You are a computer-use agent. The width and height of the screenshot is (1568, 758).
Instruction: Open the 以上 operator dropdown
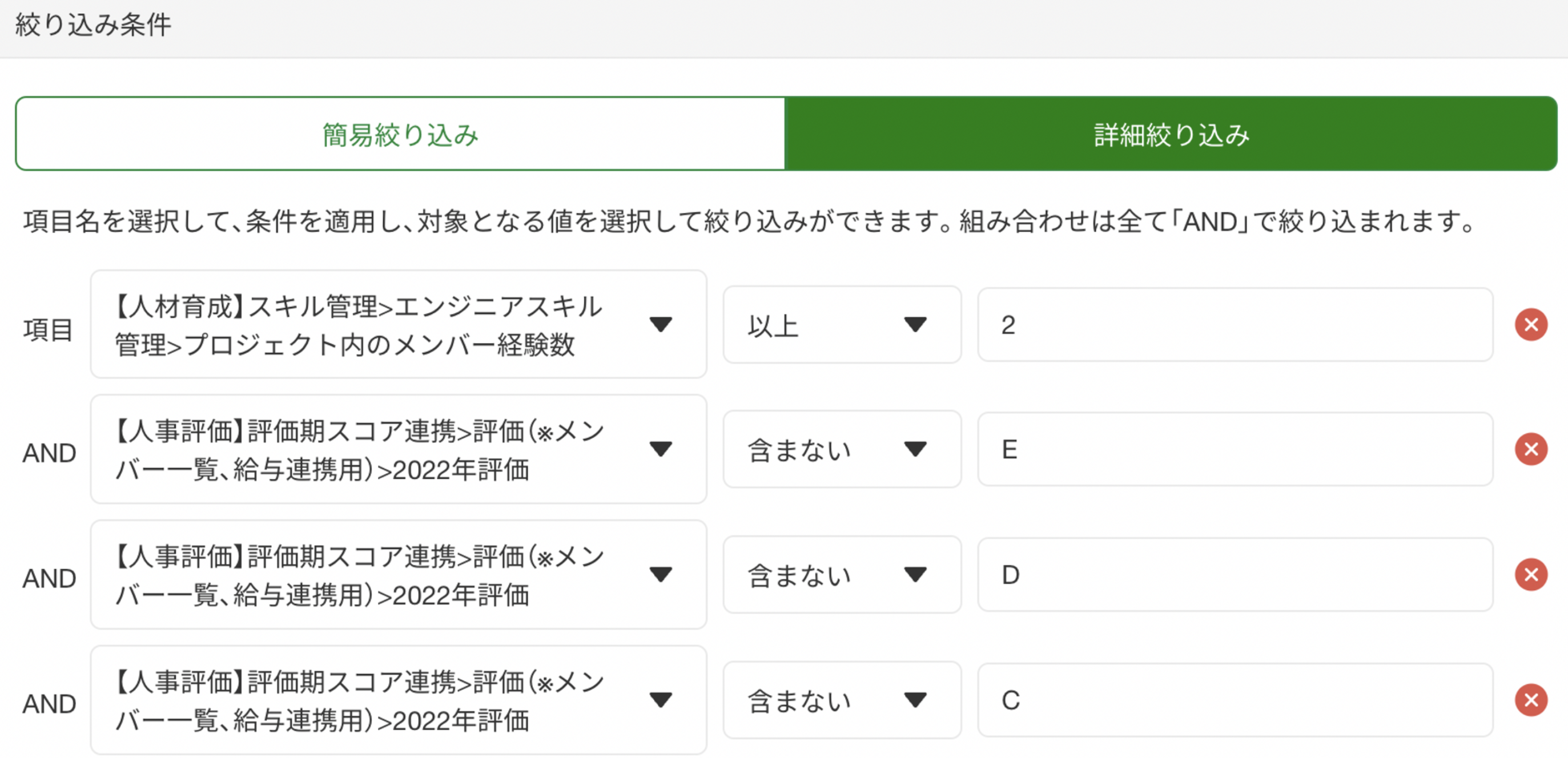coord(841,325)
